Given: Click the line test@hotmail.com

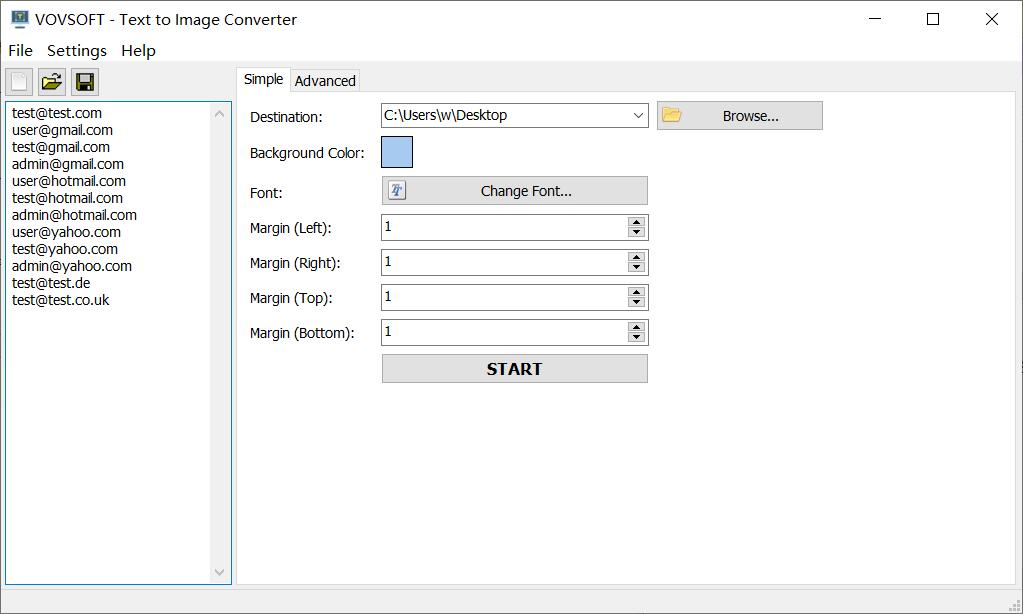Looking at the screenshot, I should [x=67, y=198].
